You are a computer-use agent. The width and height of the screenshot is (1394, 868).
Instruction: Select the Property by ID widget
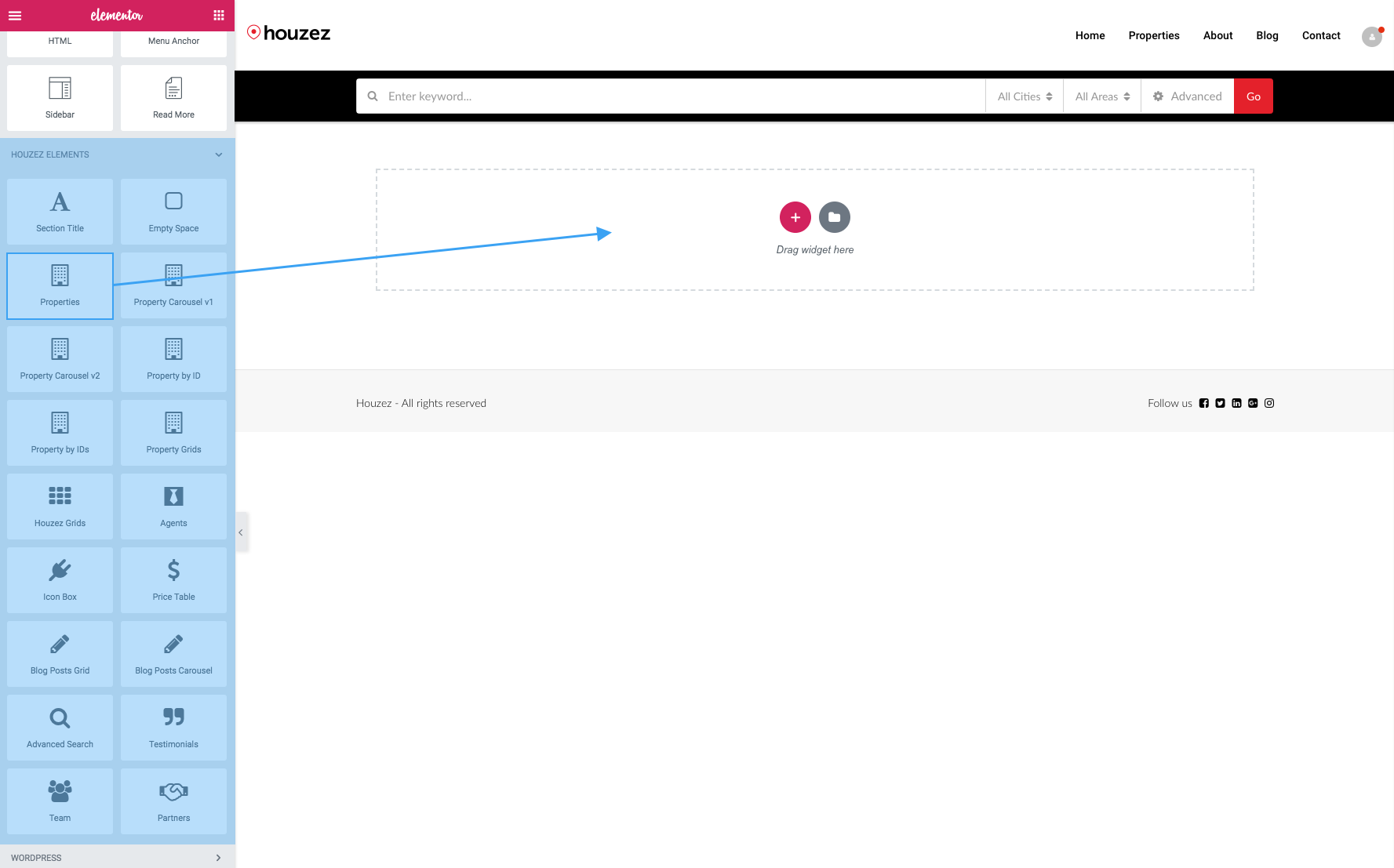pos(173,359)
